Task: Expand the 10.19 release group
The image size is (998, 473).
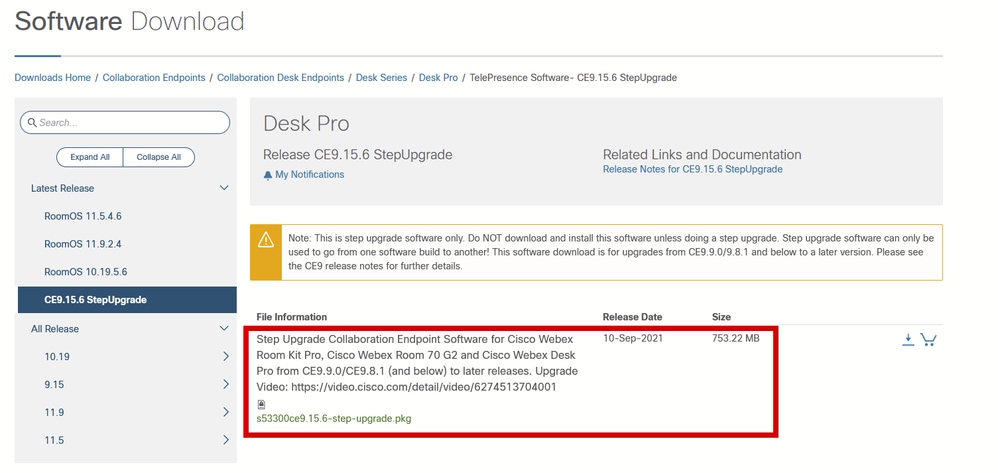Action: 226,357
